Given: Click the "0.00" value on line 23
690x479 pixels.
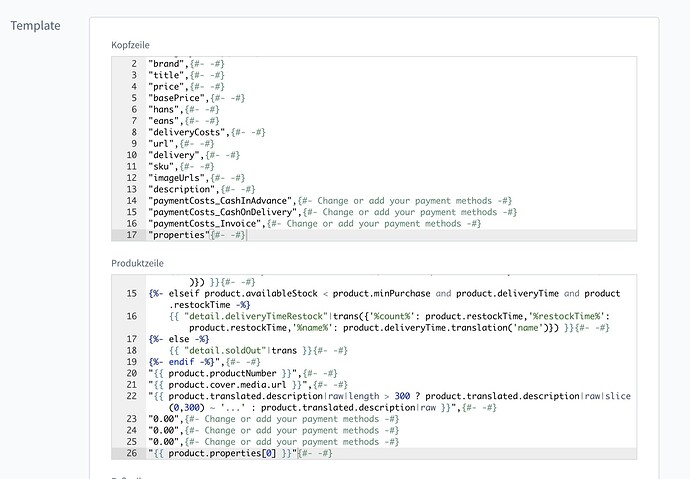Looking at the screenshot, I should click(165, 419).
